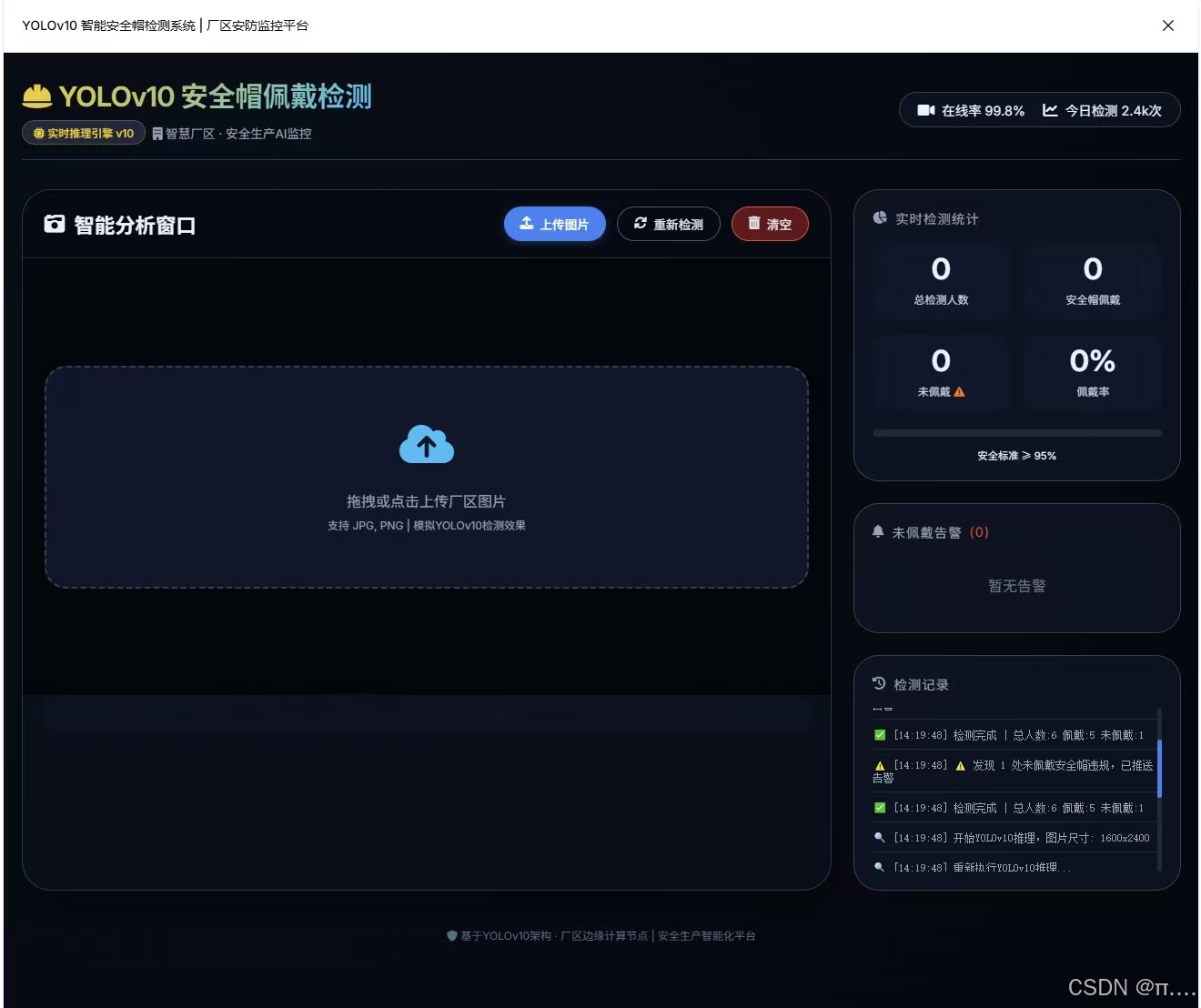This screenshot has width=1201, height=1008.
Task: Click the 安全帽佩戴 stat card
Action: [x=1093, y=281]
